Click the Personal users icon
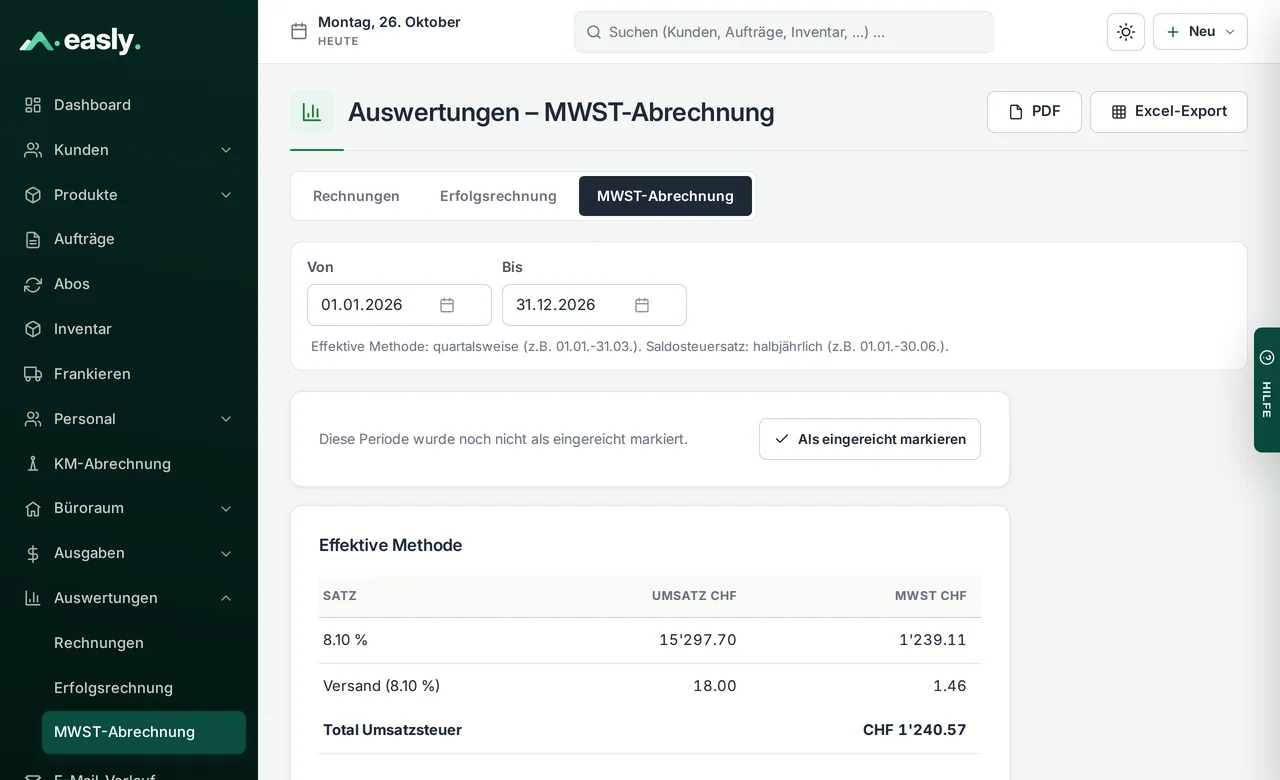This screenshot has height=780, width=1280. pyautogui.click(x=33, y=419)
